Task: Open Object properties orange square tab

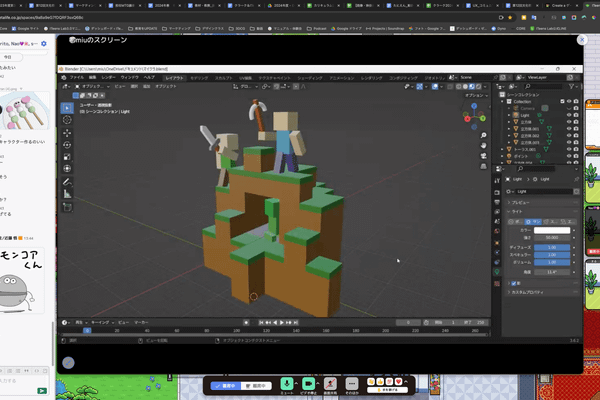Action: pyautogui.click(x=497, y=243)
